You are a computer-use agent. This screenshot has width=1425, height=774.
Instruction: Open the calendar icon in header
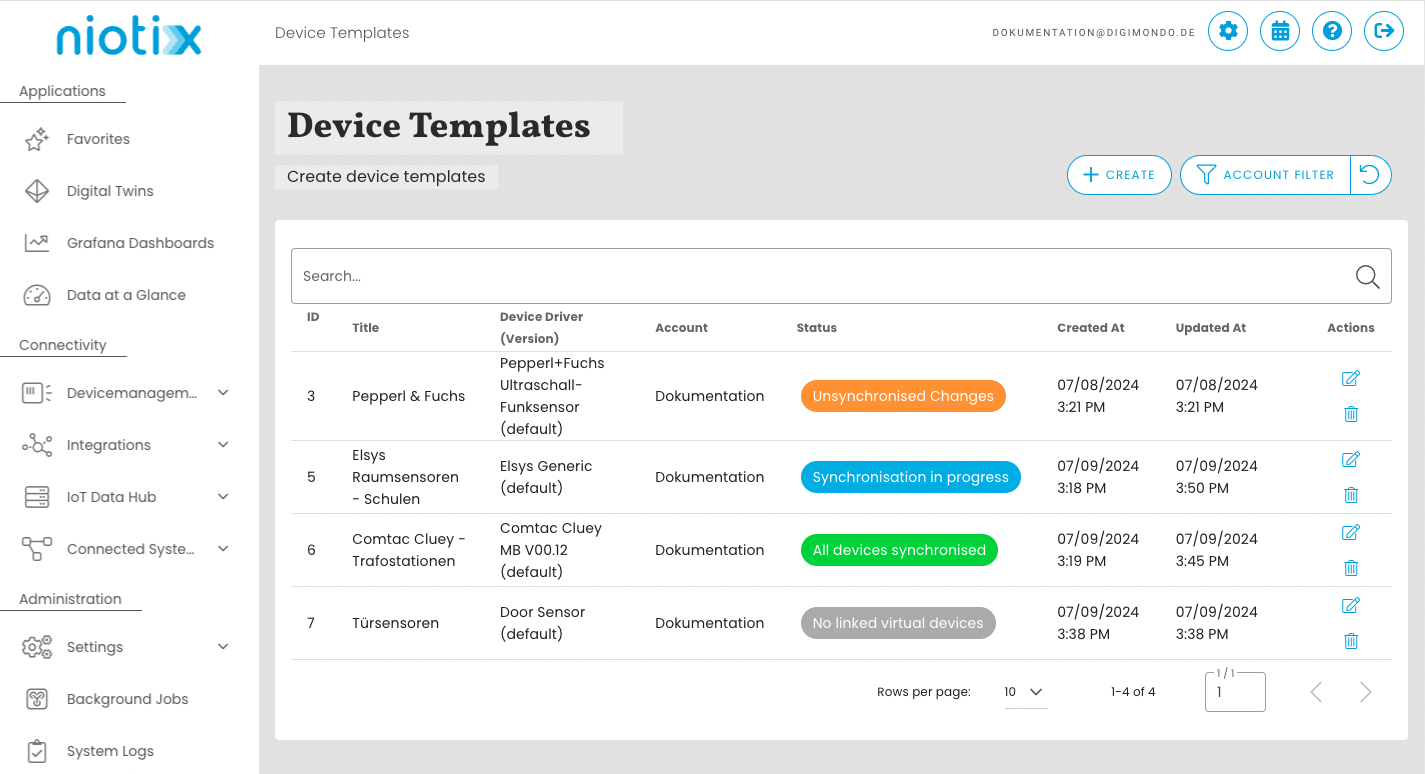tap(1280, 32)
